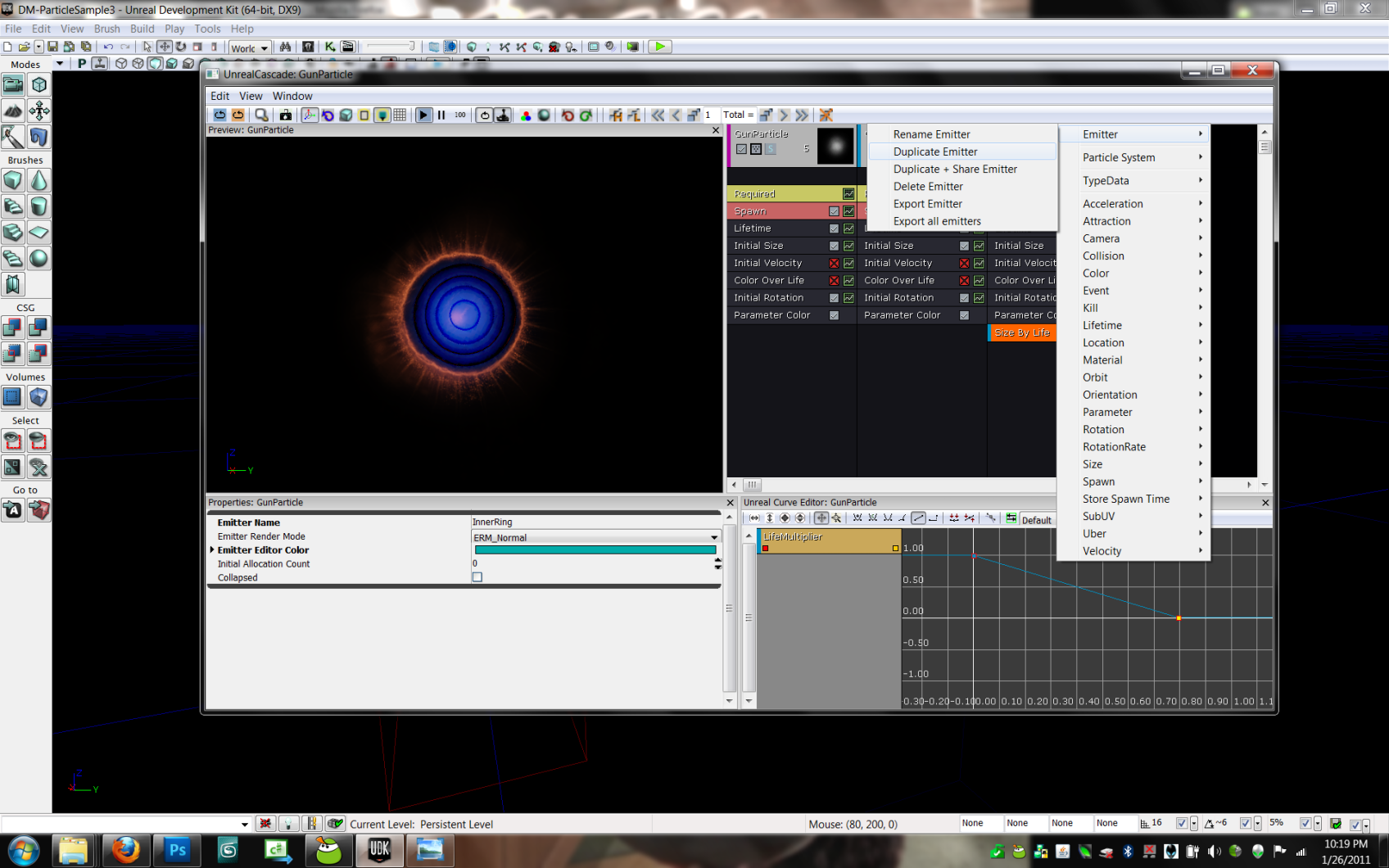Click the CSG Subtract icon

click(x=38, y=328)
